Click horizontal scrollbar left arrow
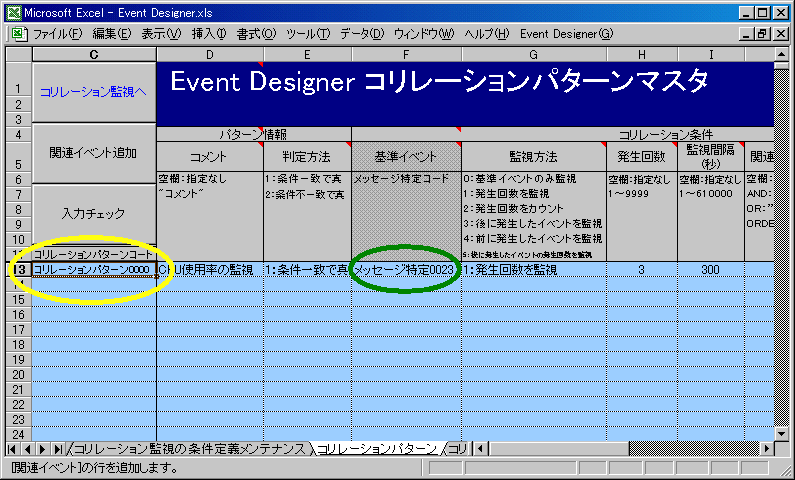The height and width of the screenshot is (480, 795). 481,449
